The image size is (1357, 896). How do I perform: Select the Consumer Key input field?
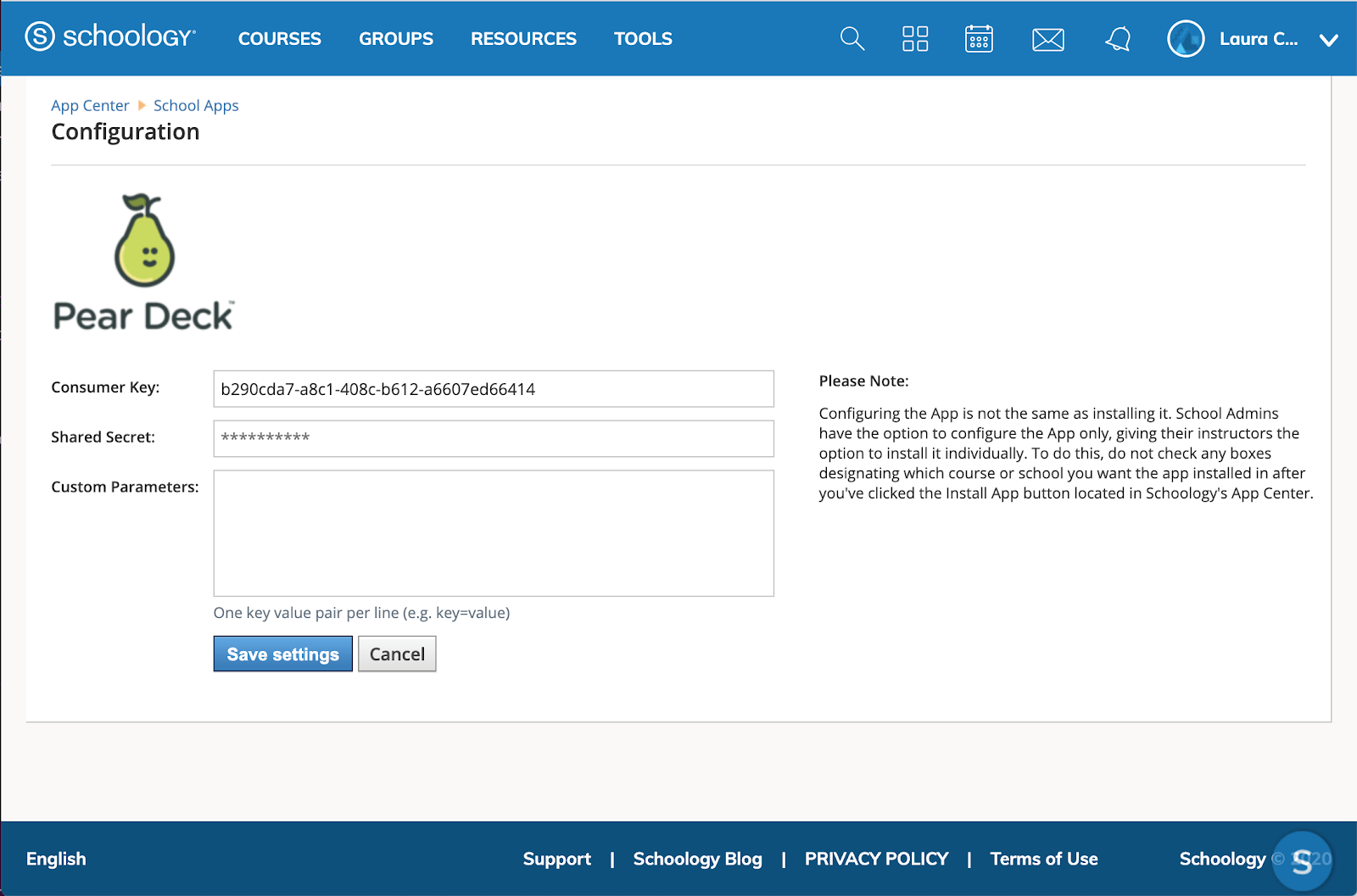[x=494, y=389]
